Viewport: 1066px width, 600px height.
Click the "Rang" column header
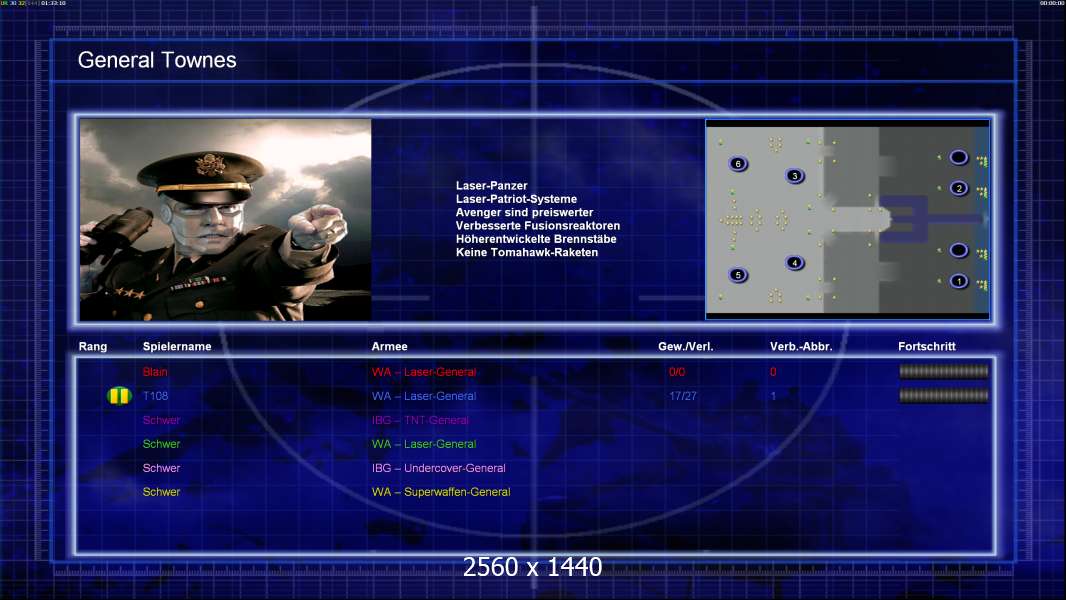point(92,347)
